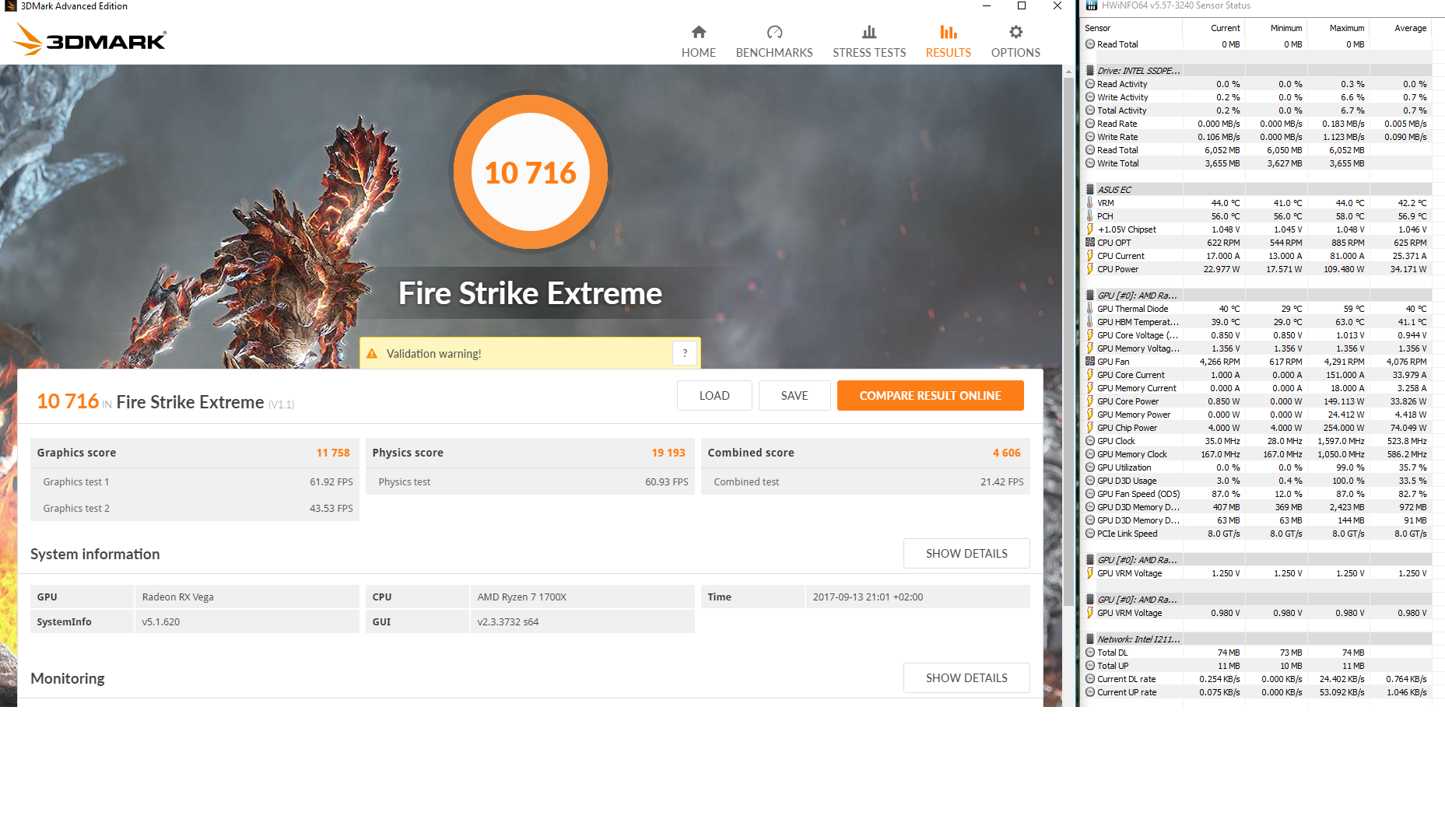Save the benchmark result
Image resolution: width=1445 pixels, height=840 pixels.
794,395
